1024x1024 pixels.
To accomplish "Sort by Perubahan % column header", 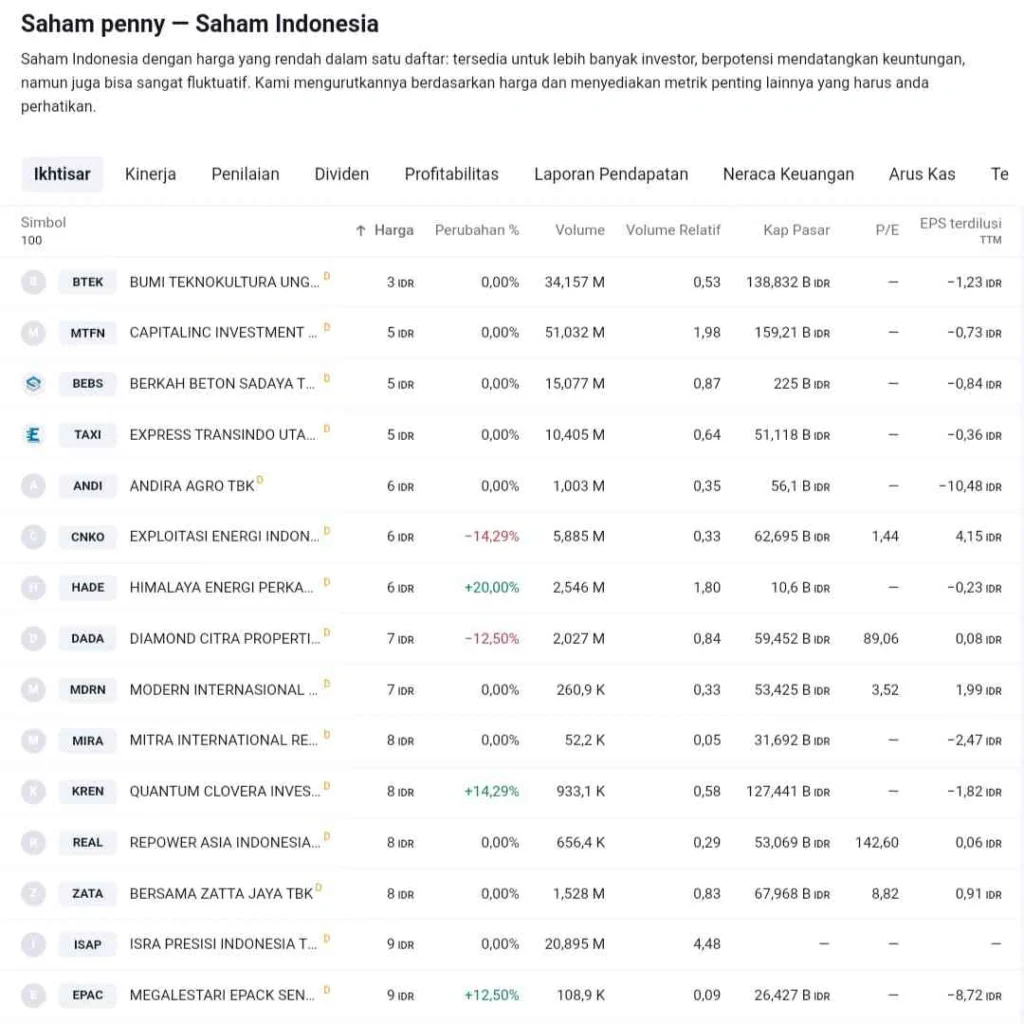I will point(477,230).
